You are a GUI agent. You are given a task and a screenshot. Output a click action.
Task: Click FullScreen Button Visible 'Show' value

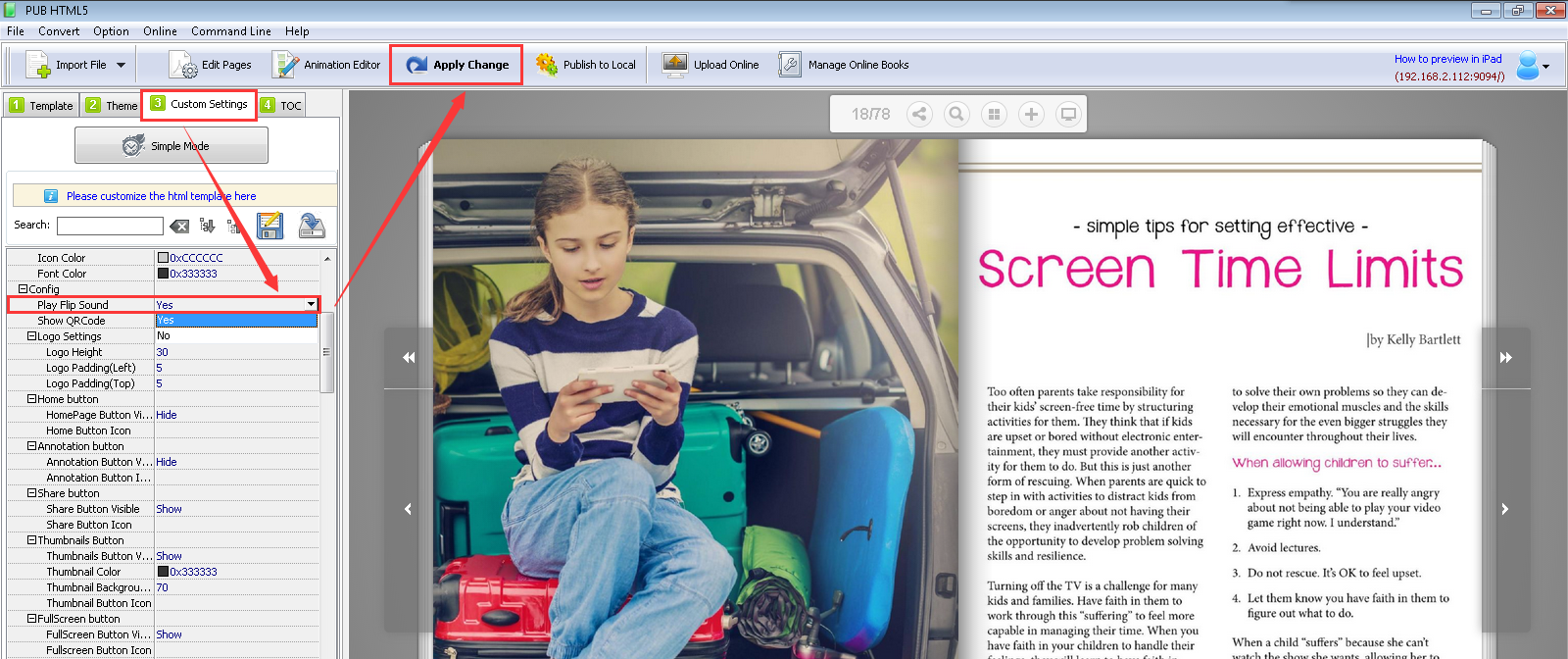point(169,634)
